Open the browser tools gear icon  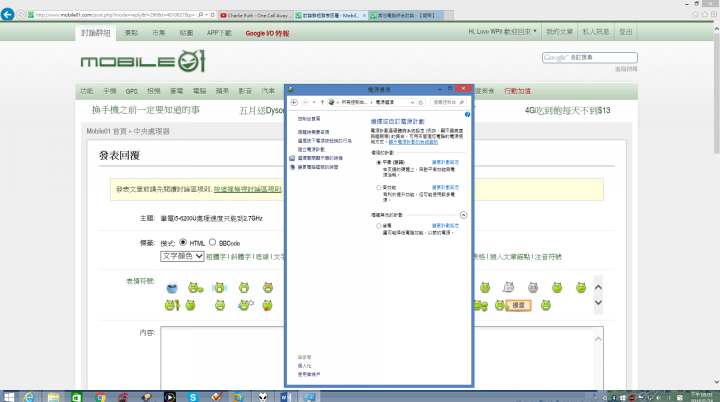pyautogui.click(x=714, y=15)
